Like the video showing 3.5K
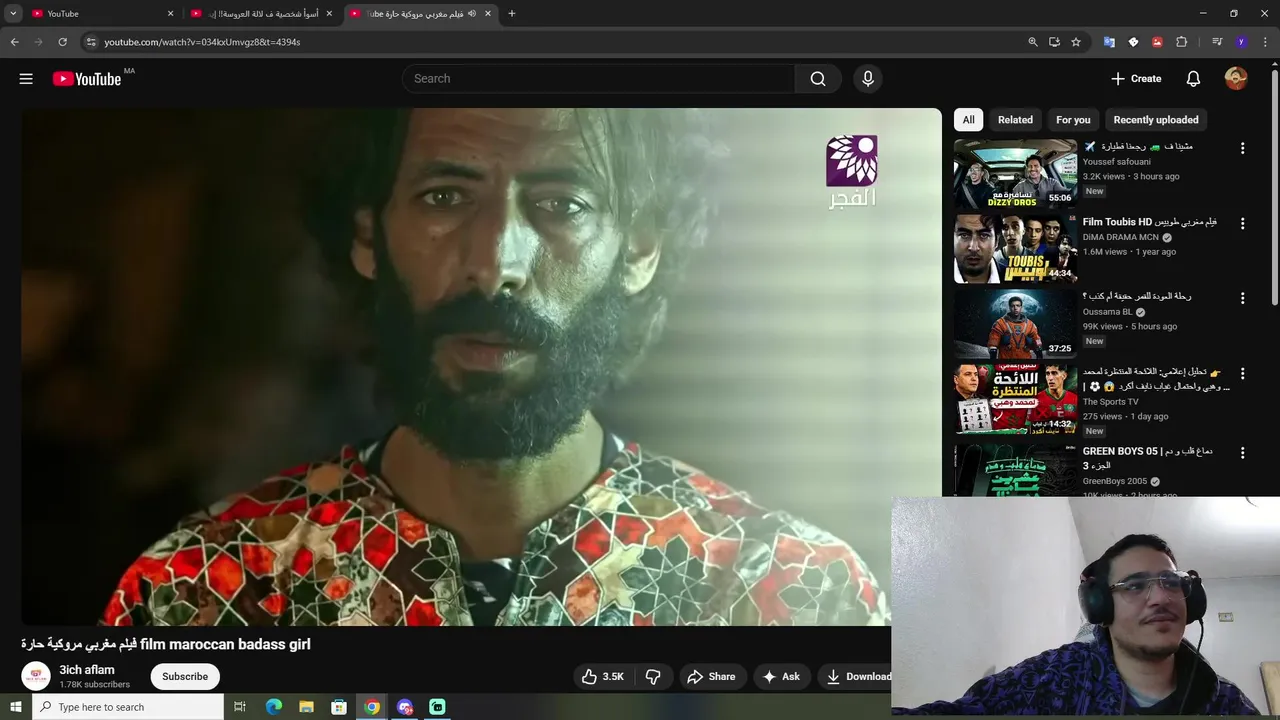 pyautogui.click(x=603, y=677)
